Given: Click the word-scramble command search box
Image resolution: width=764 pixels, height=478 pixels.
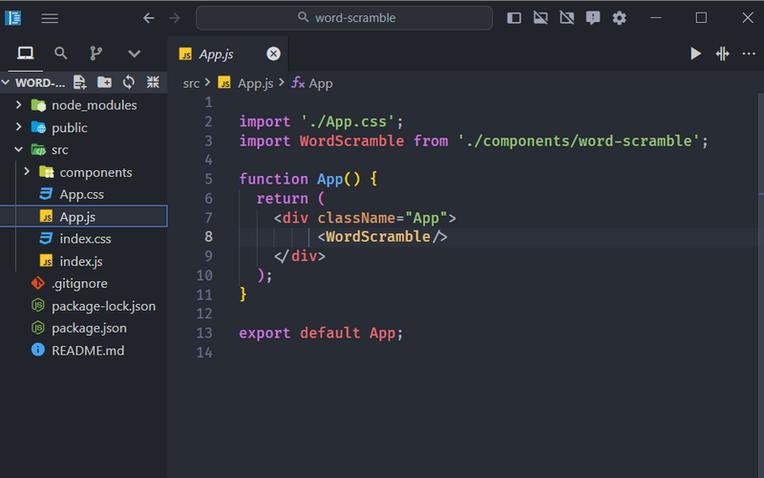Looking at the screenshot, I should tap(344, 18).
